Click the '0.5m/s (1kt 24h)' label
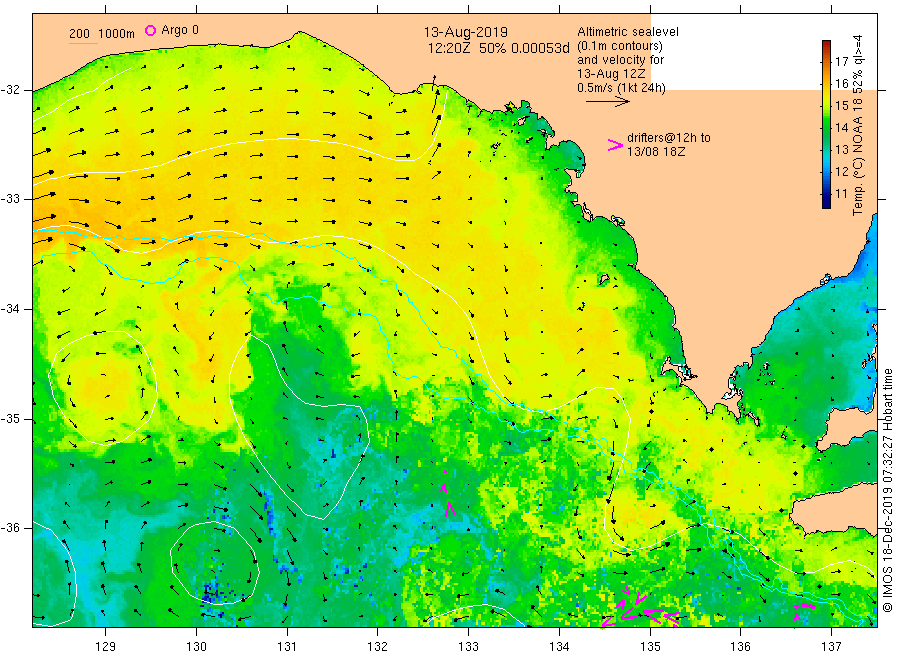Viewport: 900px width, 660px height. tap(622, 88)
